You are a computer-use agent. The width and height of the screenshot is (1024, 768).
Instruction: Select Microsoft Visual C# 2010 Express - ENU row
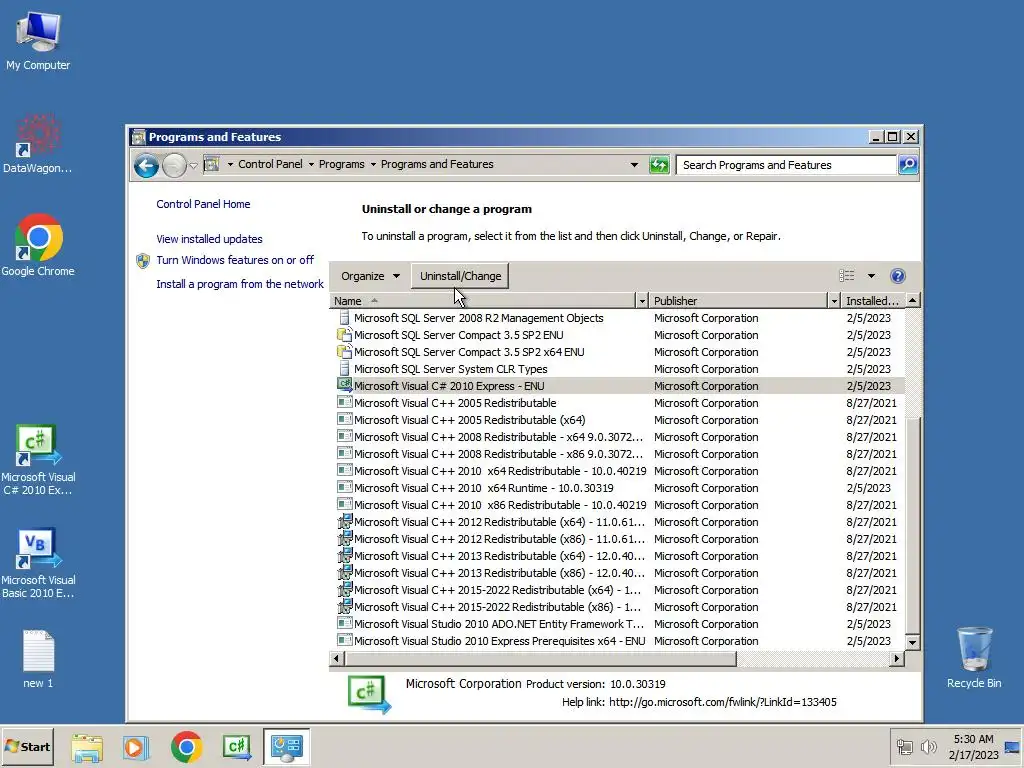coord(617,386)
